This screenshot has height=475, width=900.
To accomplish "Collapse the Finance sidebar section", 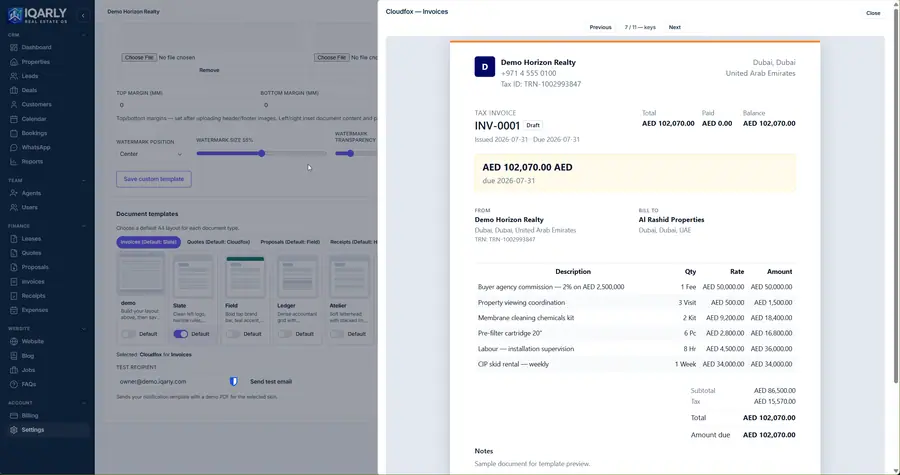I will [84, 226].
